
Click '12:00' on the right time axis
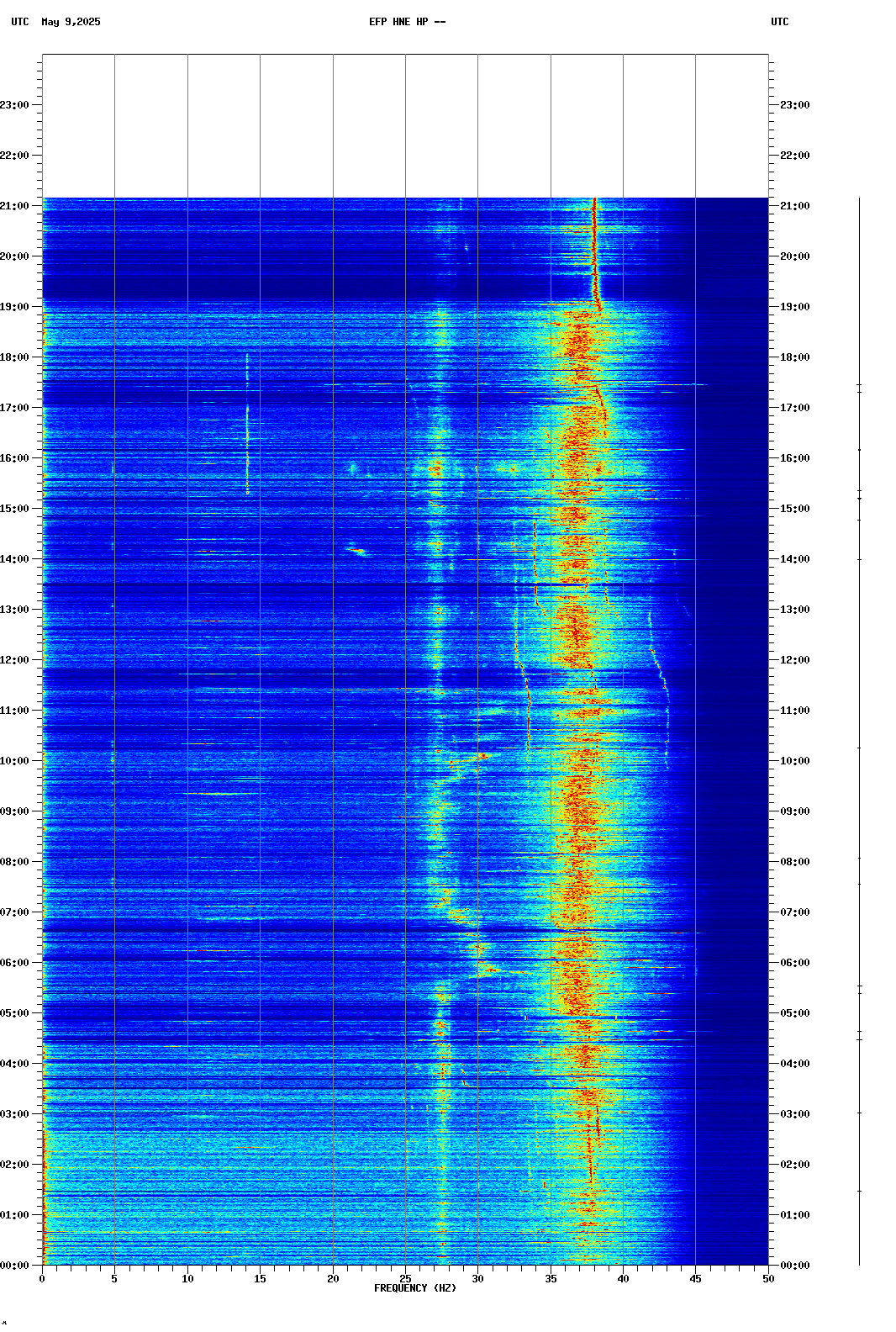pyautogui.click(x=795, y=660)
